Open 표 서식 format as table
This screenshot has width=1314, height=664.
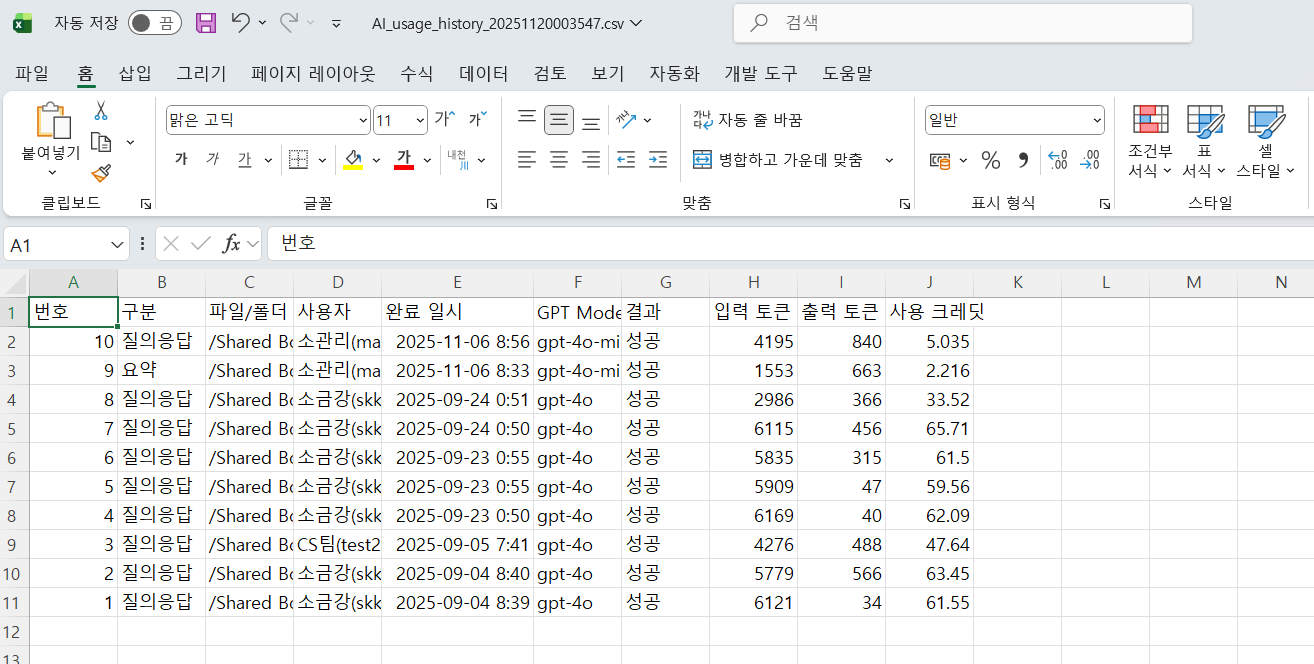tap(1205, 142)
